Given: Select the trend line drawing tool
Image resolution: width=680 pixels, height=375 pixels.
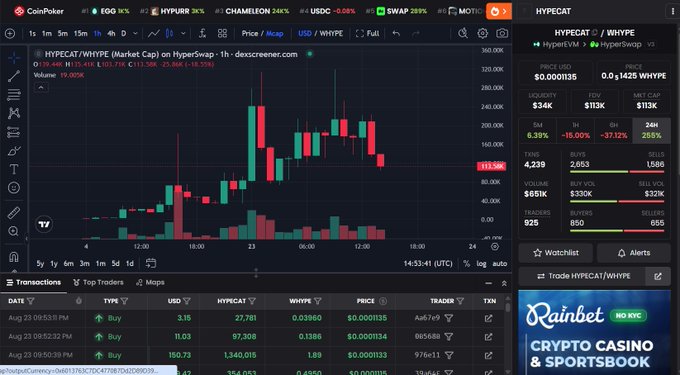Looking at the screenshot, I should (x=14, y=76).
